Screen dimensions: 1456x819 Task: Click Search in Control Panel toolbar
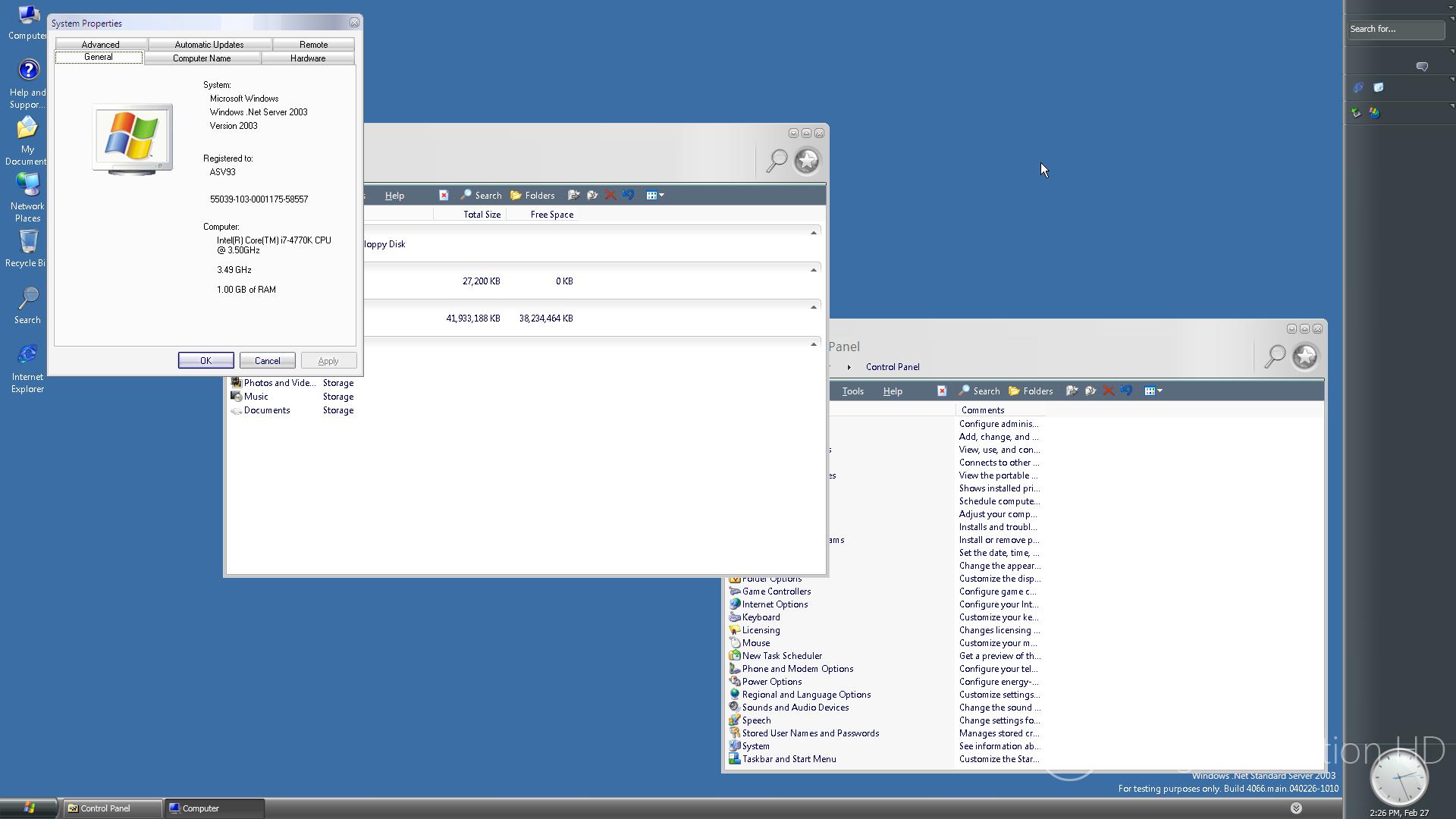tap(979, 391)
